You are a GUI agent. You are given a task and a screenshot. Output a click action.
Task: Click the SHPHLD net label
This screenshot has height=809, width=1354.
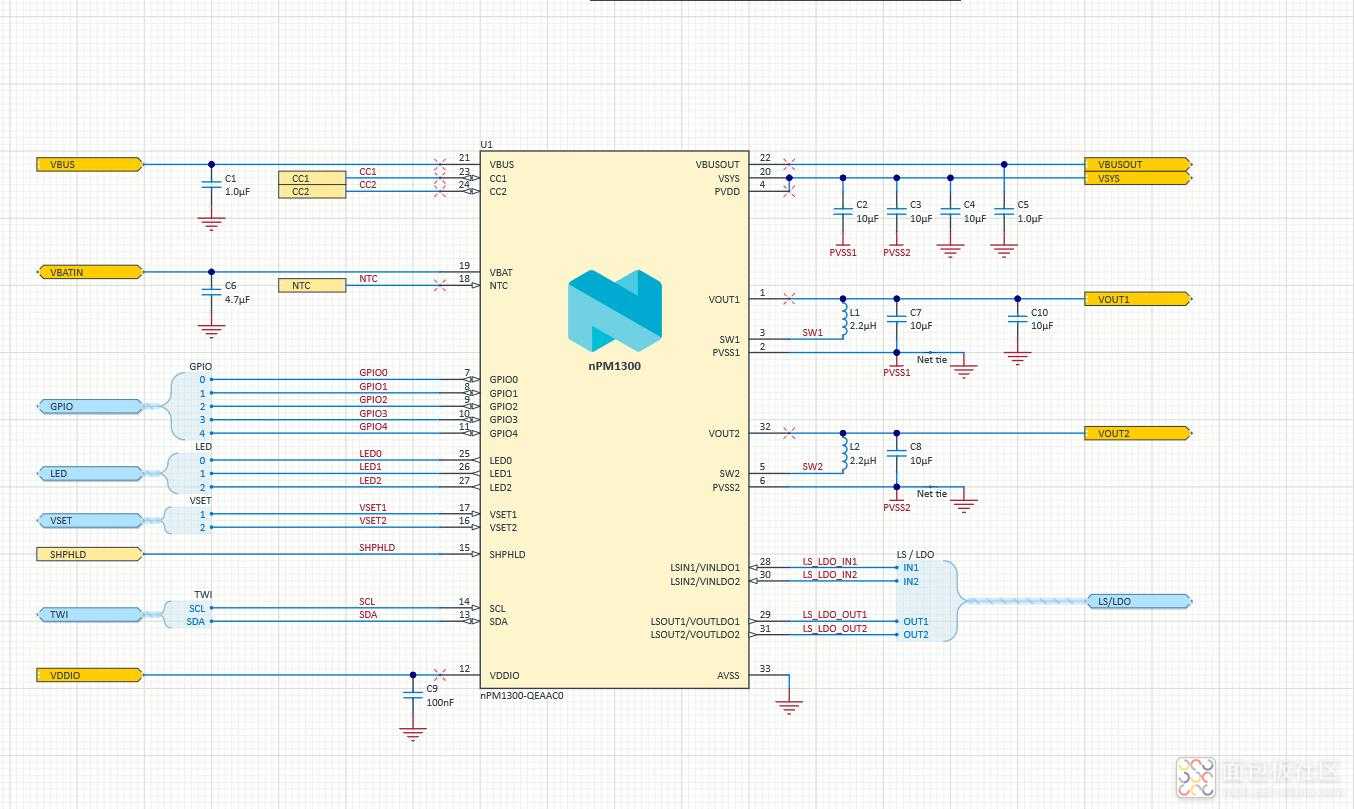tap(377, 548)
